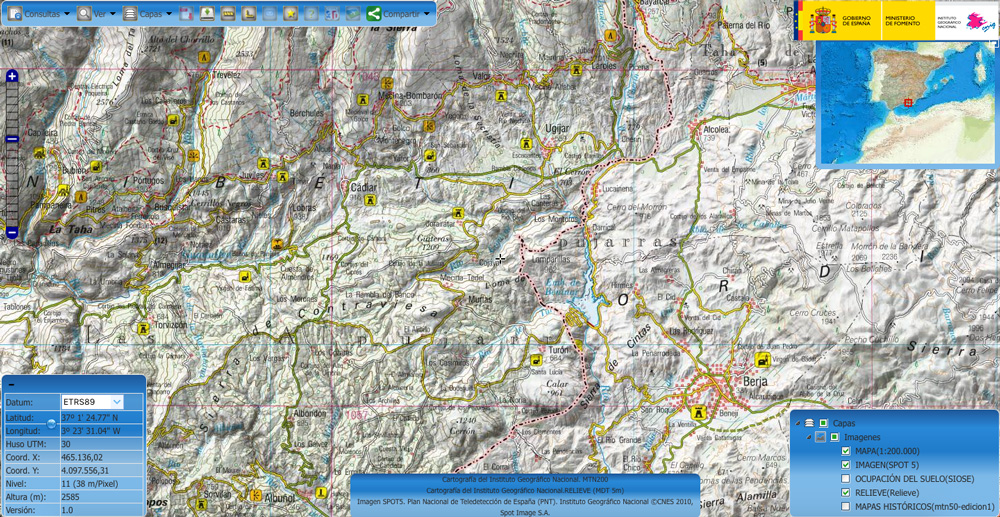The image size is (1000, 517).
Task: Enable OCUPACIÓN DEL SUELO(SIOSE) layer
Action: click(x=846, y=479)
